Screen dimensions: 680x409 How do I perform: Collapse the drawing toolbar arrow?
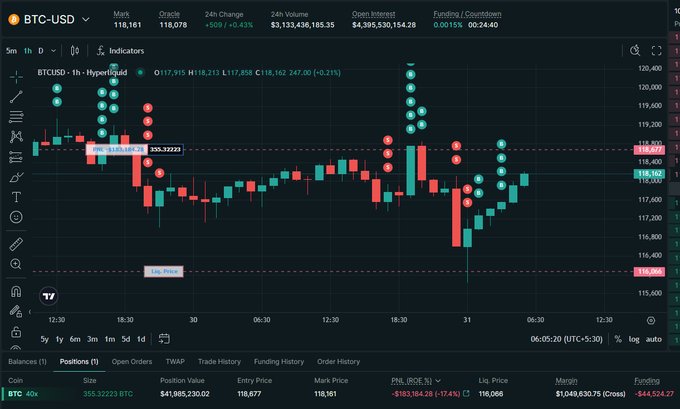29,311
